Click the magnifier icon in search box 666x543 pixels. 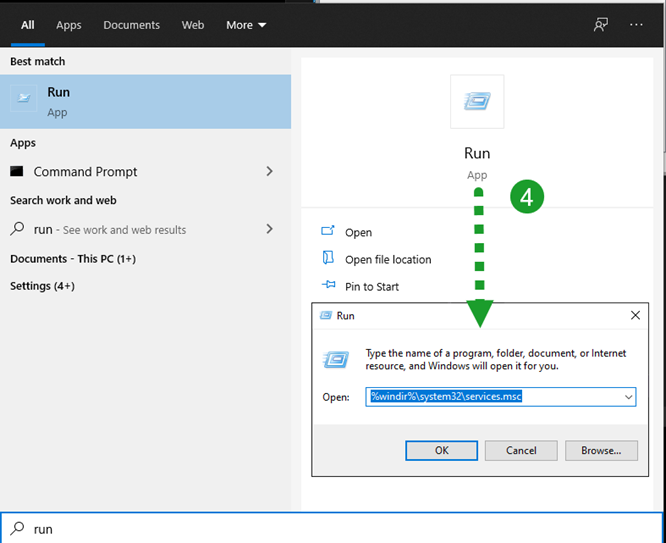coord(17,528)
